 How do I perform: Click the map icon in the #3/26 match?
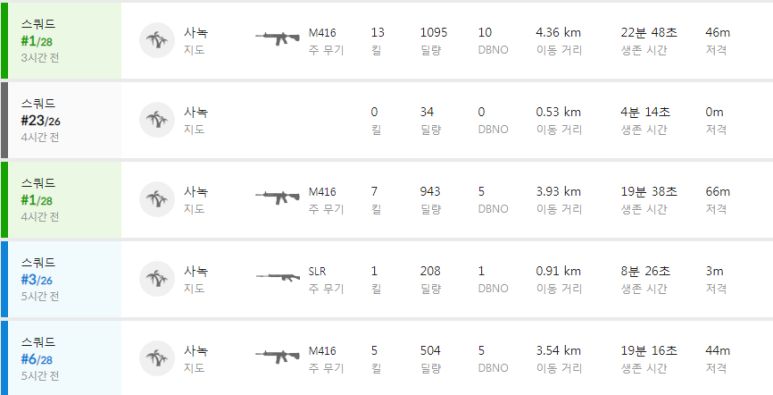coord(157,279)
